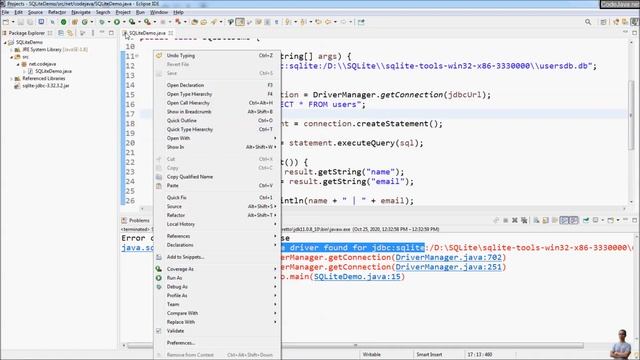Click the Display Selected Console monitor icon
Viewport: 640px width, 360px height.
tap(595, 220)
